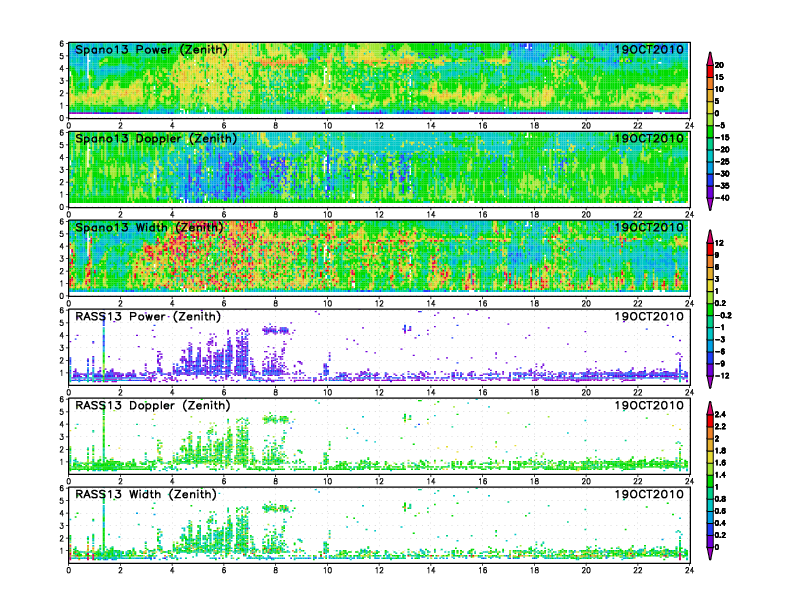Click the pink top arrow of the bottom colorbar
The width and height of the screenshot is (792, 612).
(x=710, y=408)
